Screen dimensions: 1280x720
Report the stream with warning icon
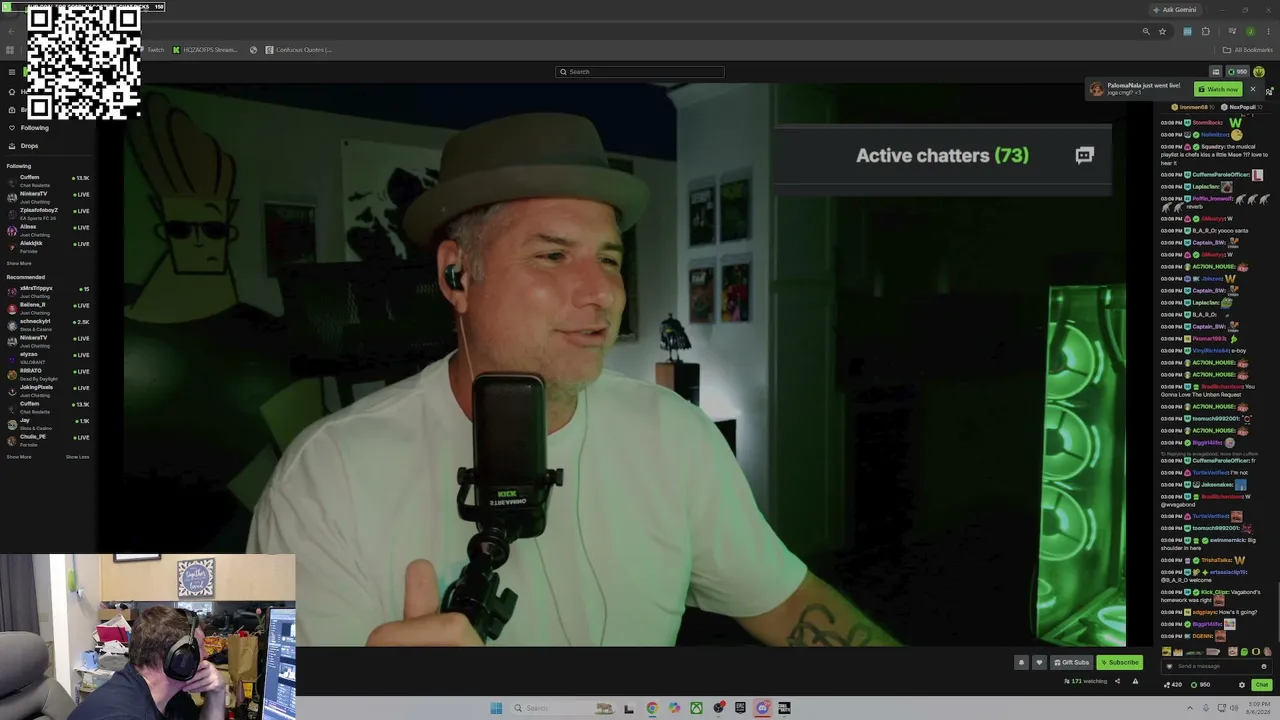[1135, 681]
